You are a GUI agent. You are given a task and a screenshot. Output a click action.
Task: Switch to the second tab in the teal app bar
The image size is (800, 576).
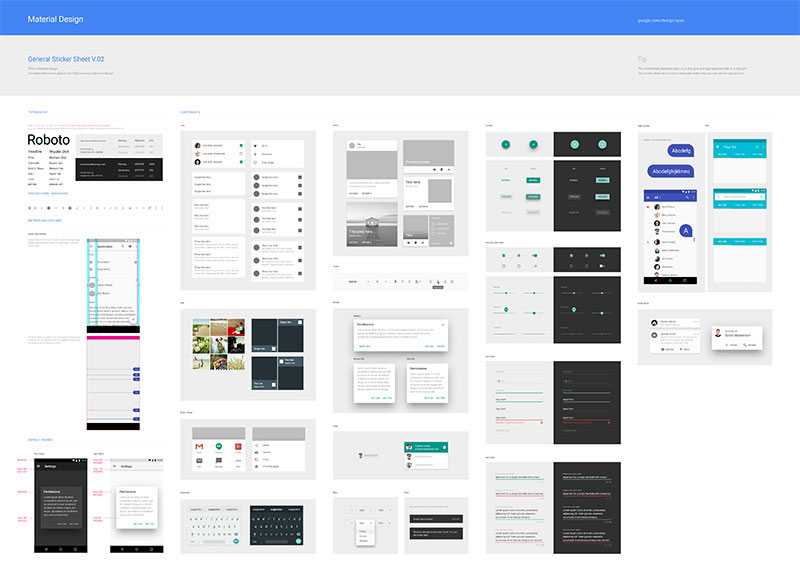(742, 153)
